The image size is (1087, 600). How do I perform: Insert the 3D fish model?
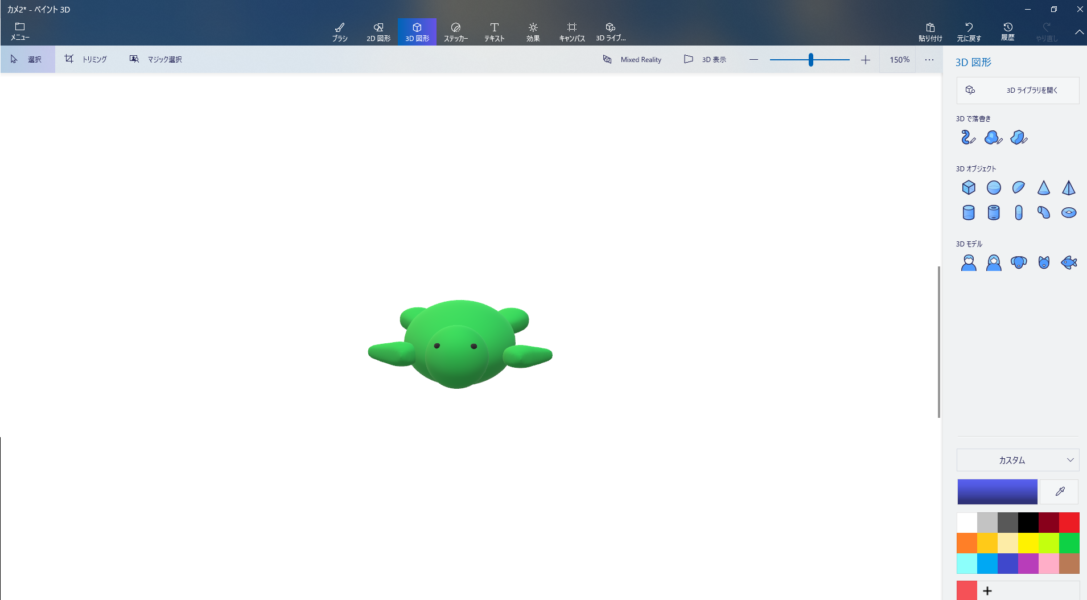pos(1068,263)
